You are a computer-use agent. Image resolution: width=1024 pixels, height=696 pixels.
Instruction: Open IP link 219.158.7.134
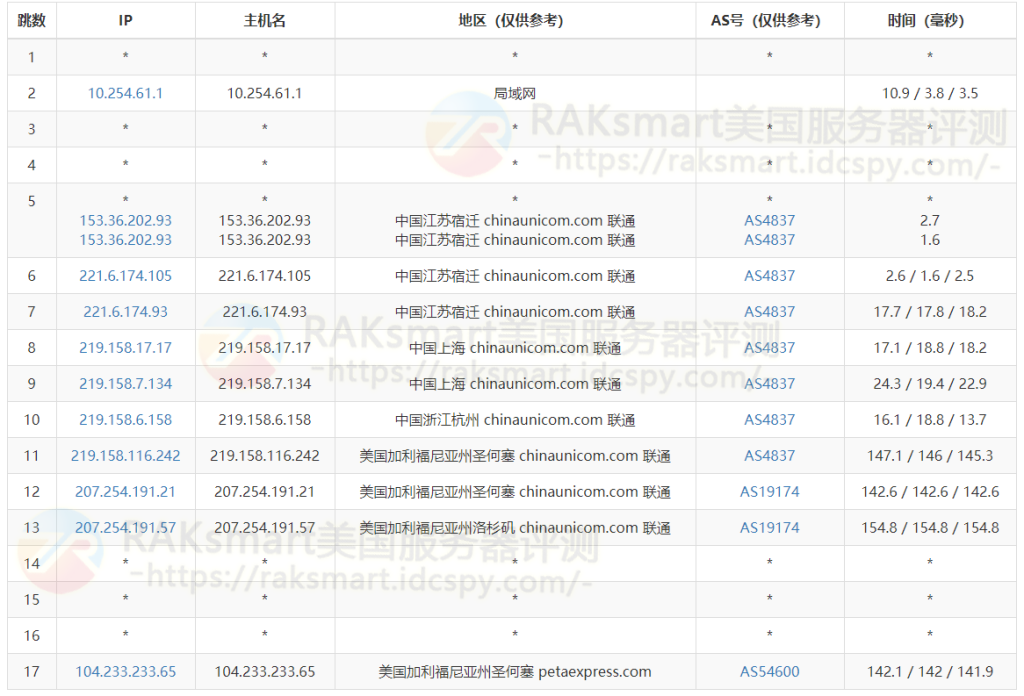point(125,384)
